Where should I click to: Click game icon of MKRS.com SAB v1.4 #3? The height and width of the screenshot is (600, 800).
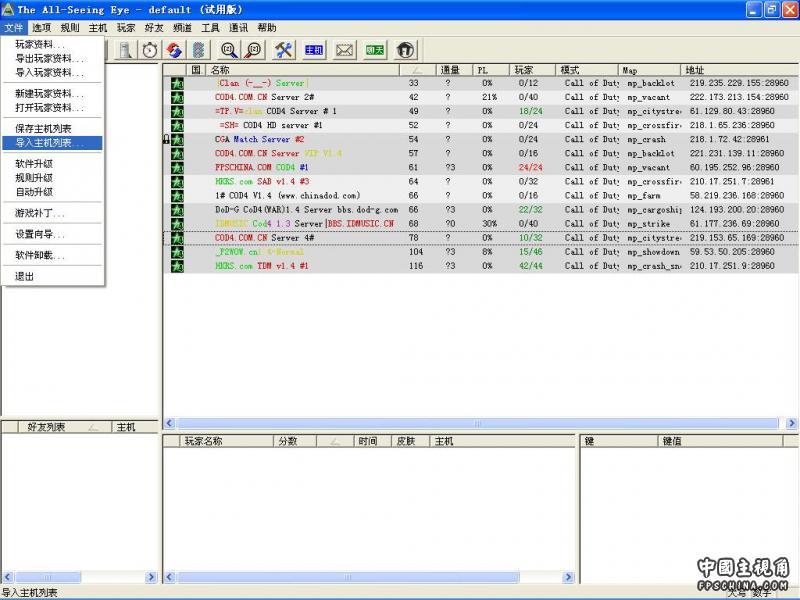pos(177,182)
